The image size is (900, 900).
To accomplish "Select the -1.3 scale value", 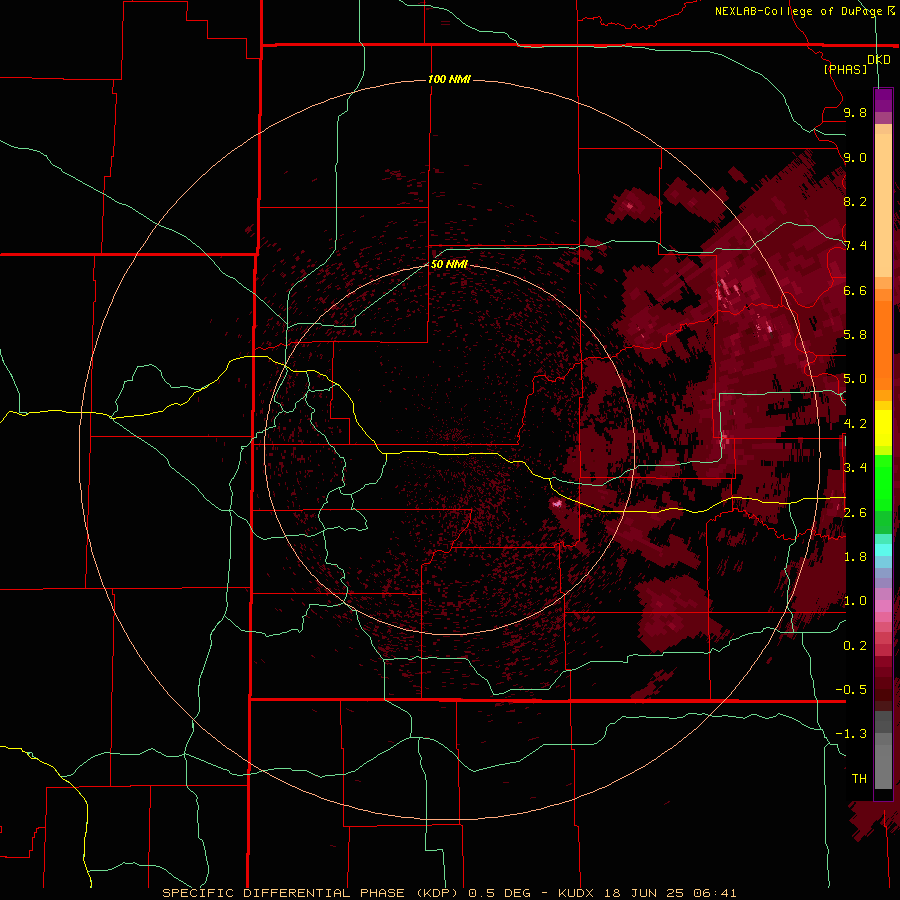I will click(x=851, y=734).
